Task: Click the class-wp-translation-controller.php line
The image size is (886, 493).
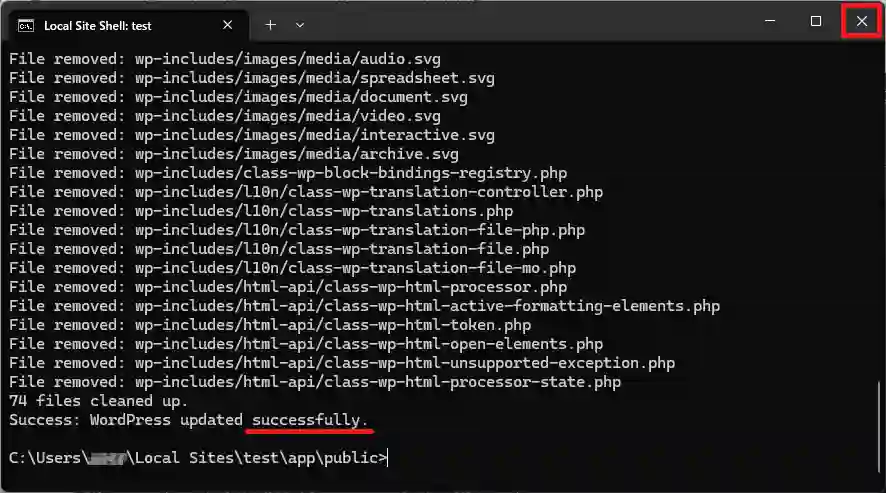Action: 305,192
